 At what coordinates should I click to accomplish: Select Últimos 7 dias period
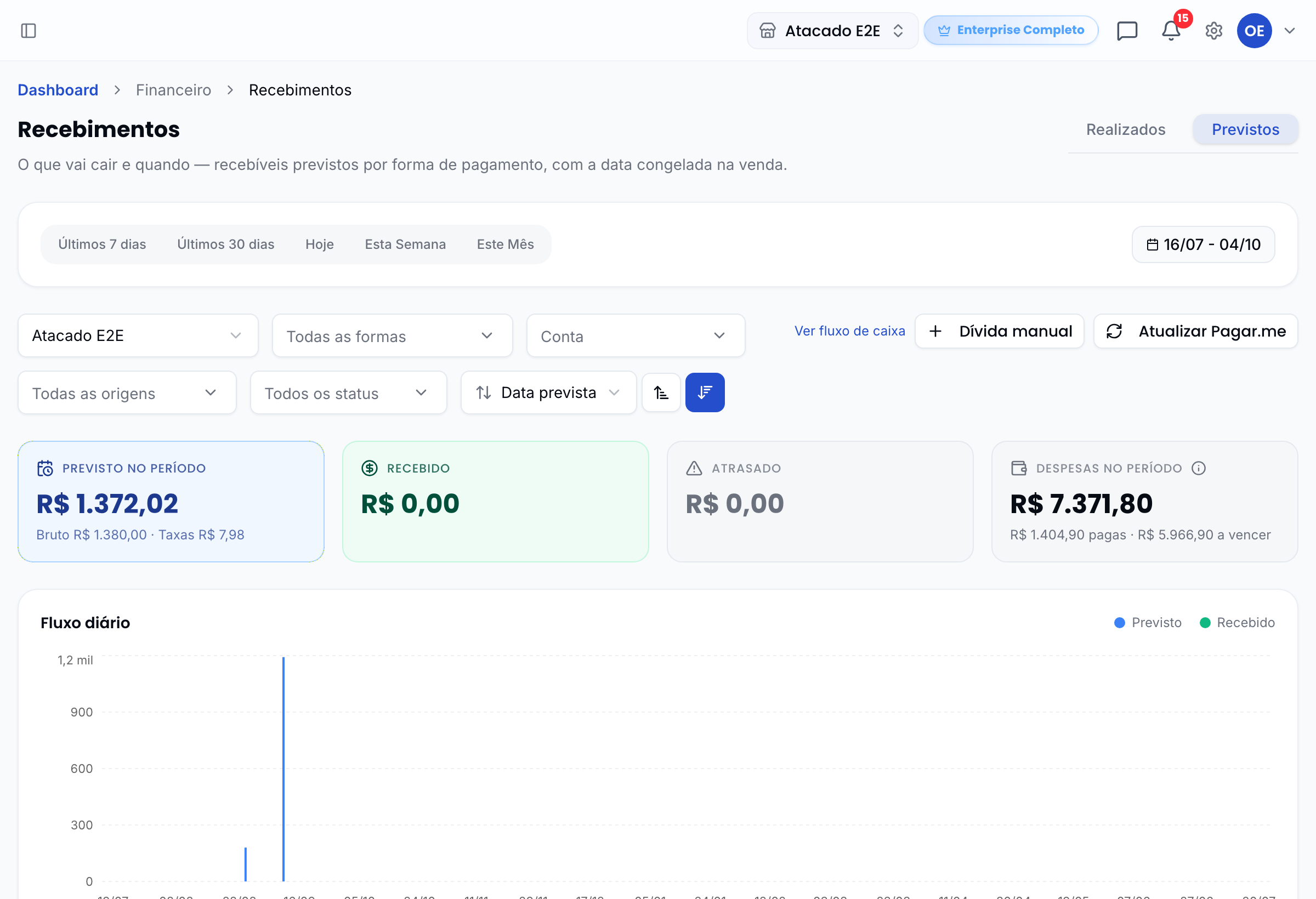pos(102,244)
